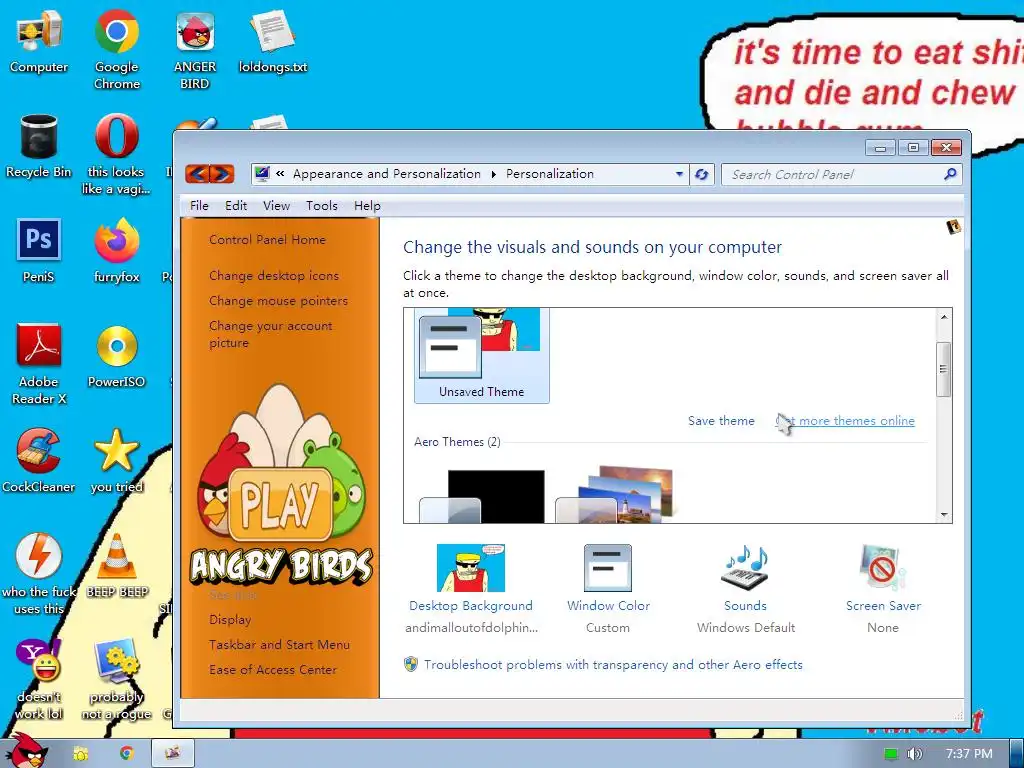Open the icon labeled probably not a rogue
The image size is (1024, 768).
click(116, 679)
